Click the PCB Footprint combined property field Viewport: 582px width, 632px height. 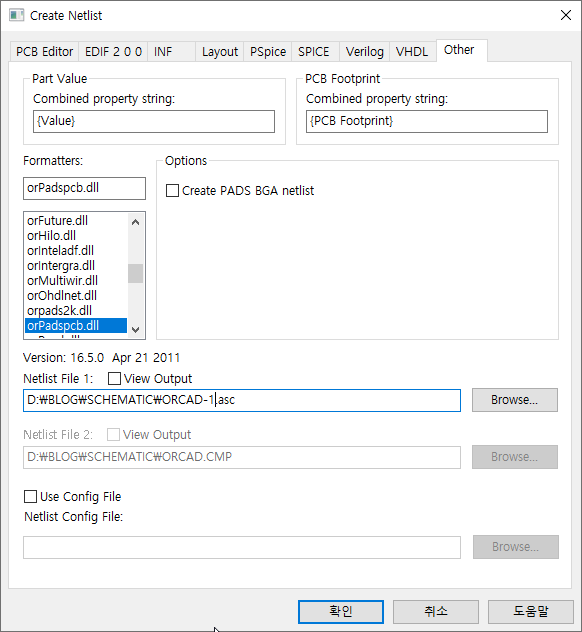pyautogui.click(x=427, y=121)
